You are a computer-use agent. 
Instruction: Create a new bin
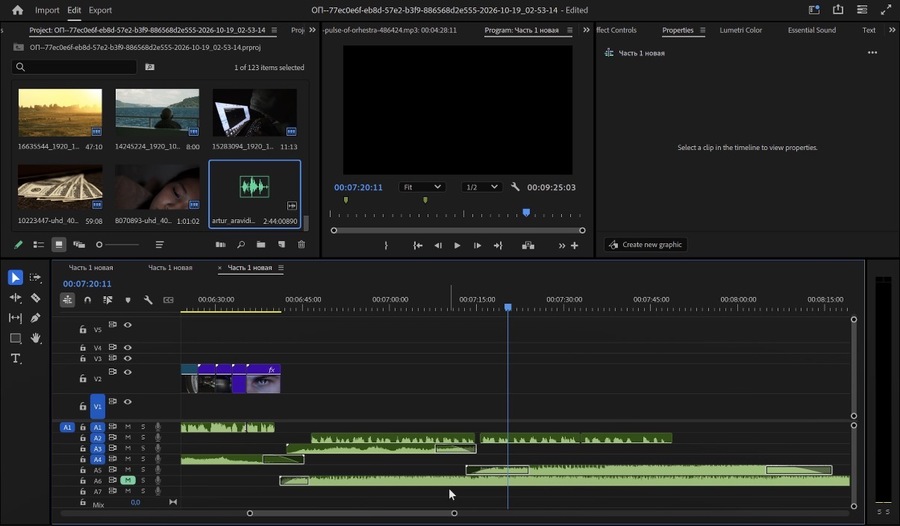click(261, 245)
